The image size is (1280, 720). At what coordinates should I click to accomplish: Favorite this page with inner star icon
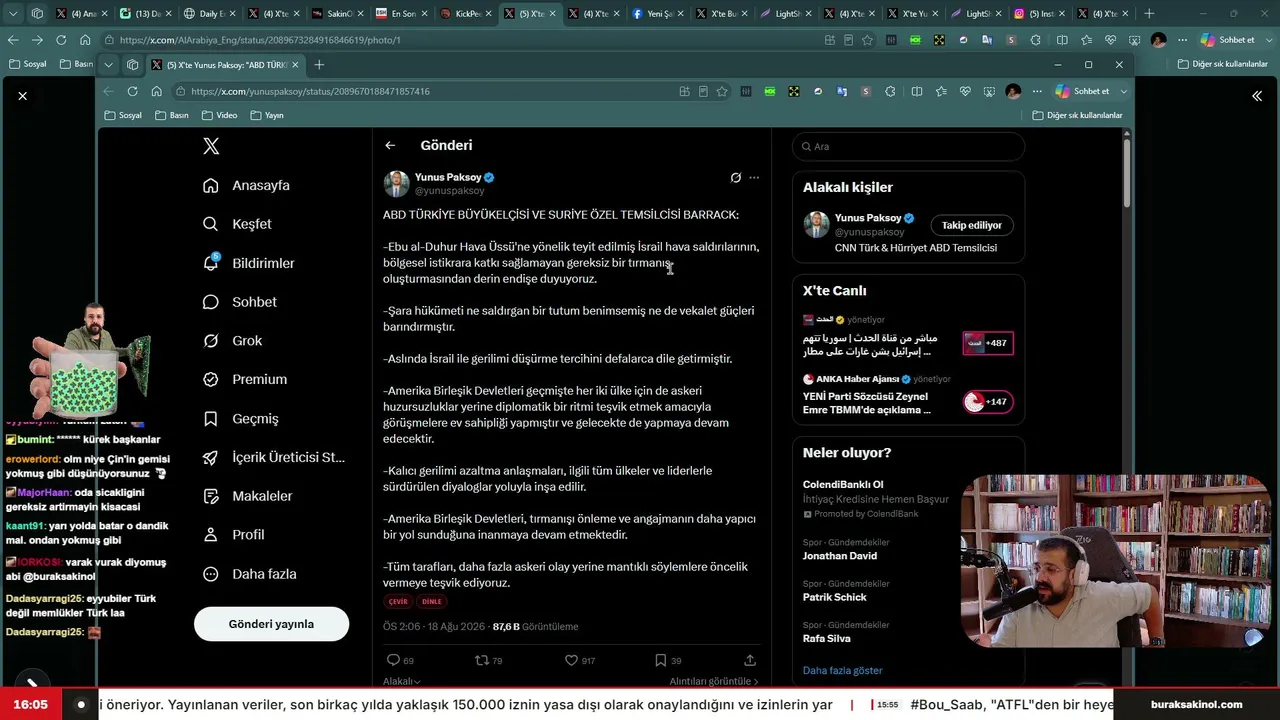coord(722,91)
